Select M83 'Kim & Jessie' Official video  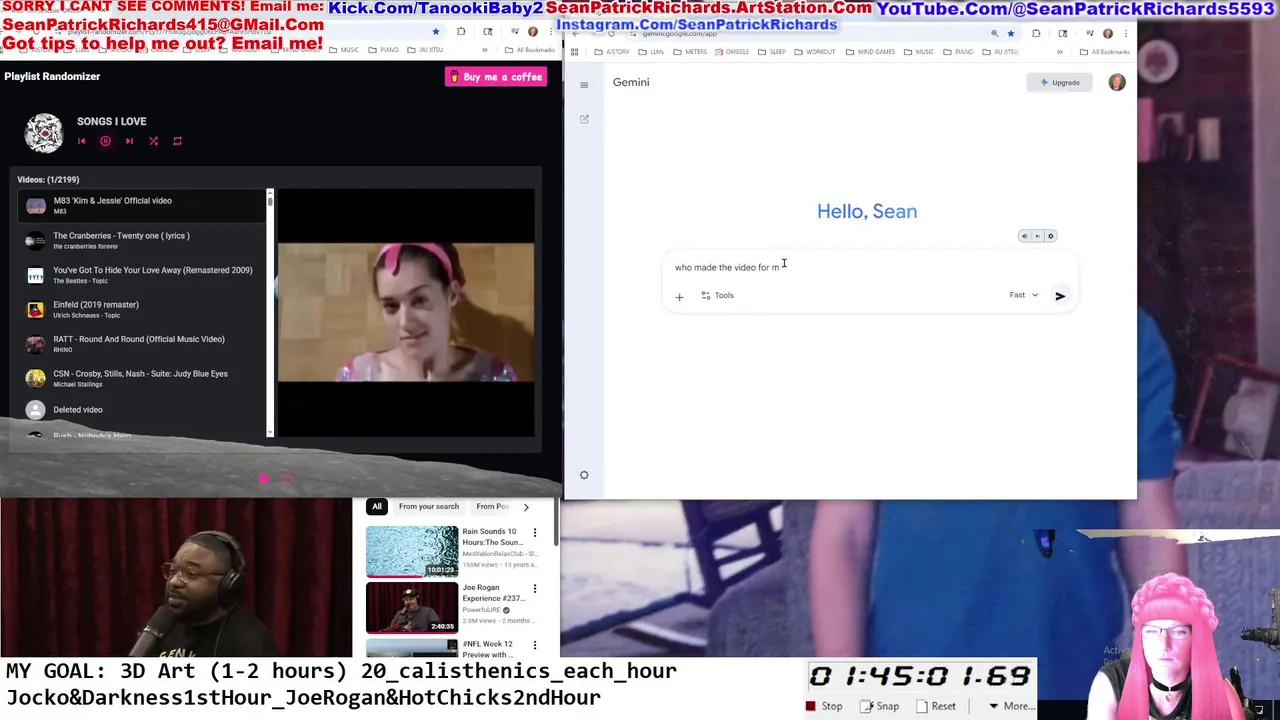point(140,205)
